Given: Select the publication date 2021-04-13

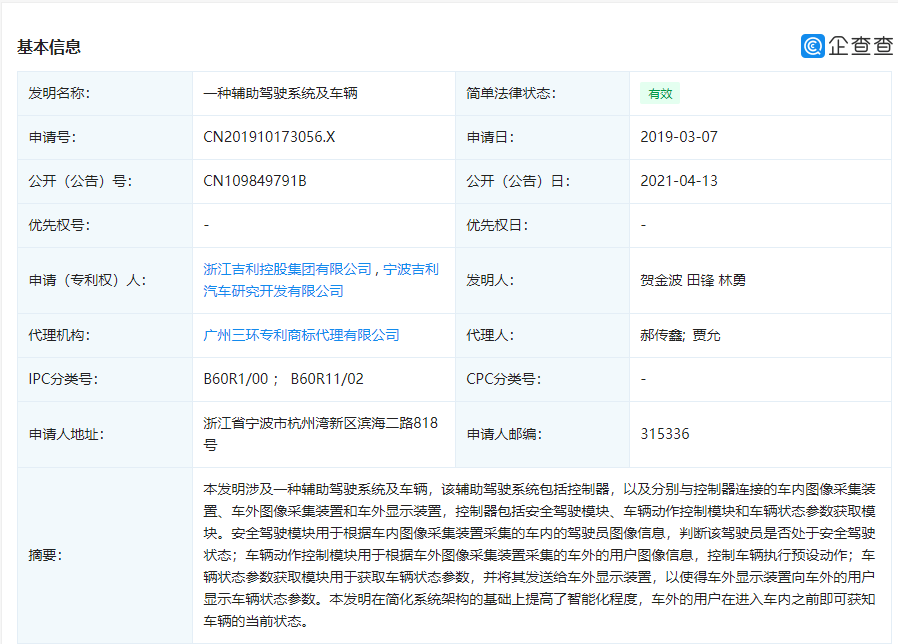Looking at the screenshot, I should pyautogui.click(x=679, y=181).
